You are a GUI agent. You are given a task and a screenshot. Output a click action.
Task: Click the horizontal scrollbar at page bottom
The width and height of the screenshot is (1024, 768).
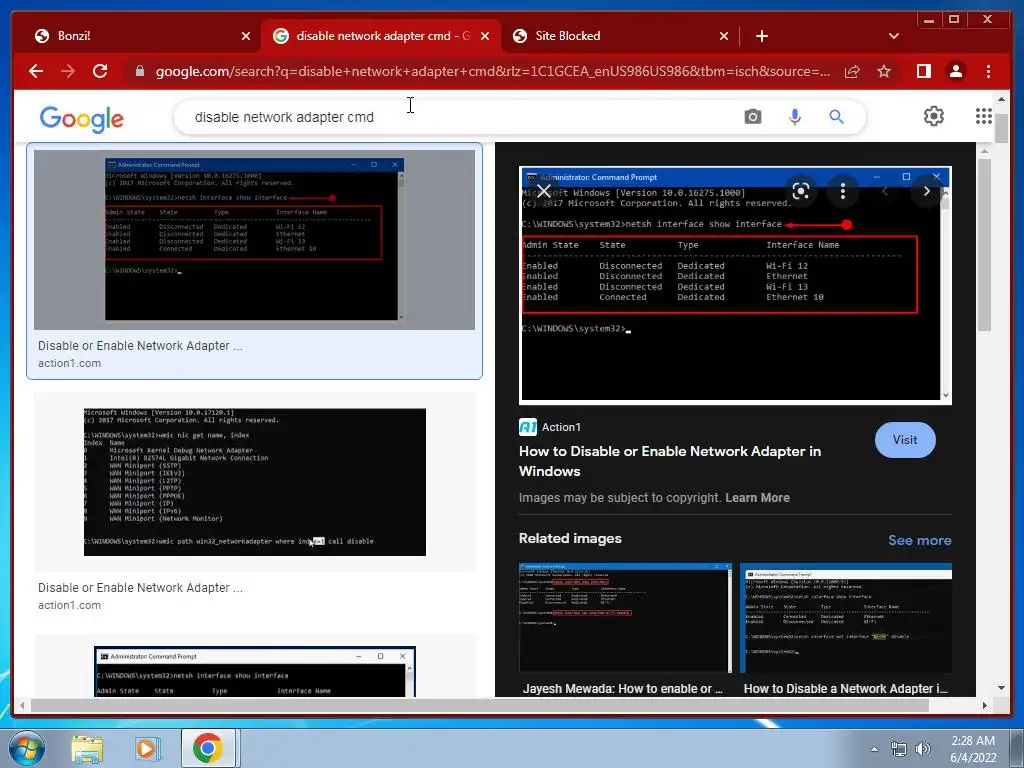[480, 705]
